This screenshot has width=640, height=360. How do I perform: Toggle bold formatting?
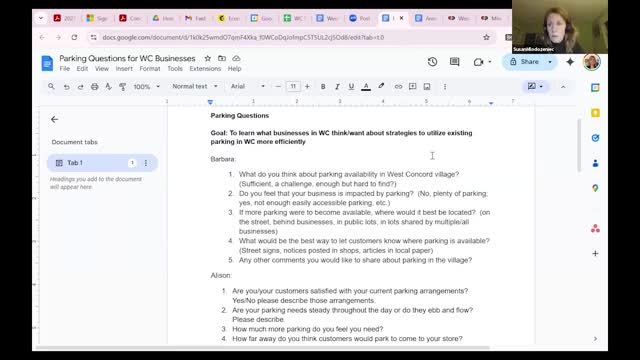pyautogui.click(x=323, y=87)
